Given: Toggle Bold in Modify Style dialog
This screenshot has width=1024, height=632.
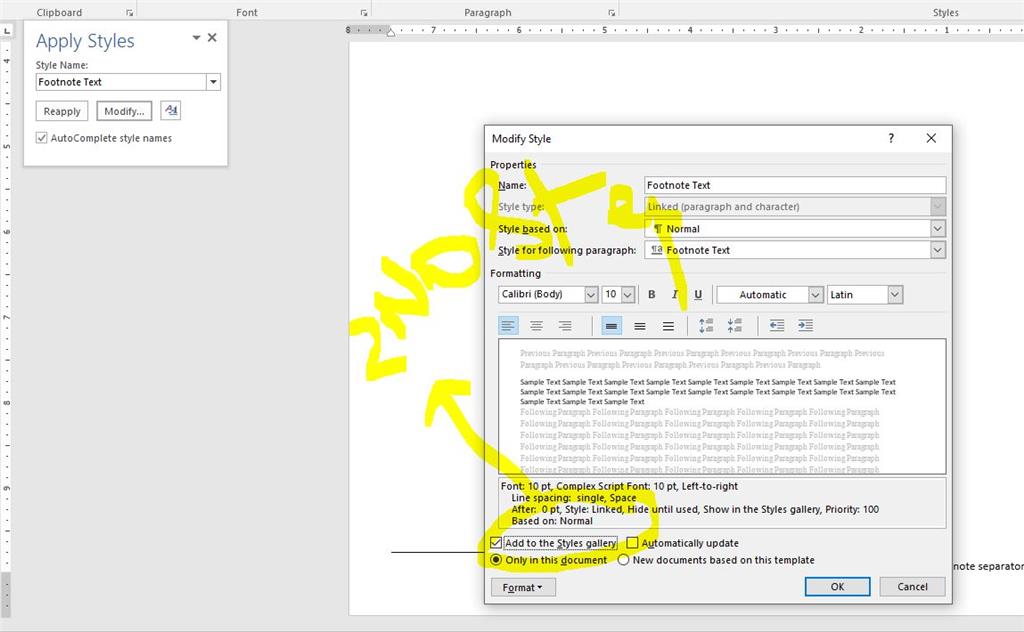Looking at the screenshot, I should pyautogui.click(x=651, y=294).
